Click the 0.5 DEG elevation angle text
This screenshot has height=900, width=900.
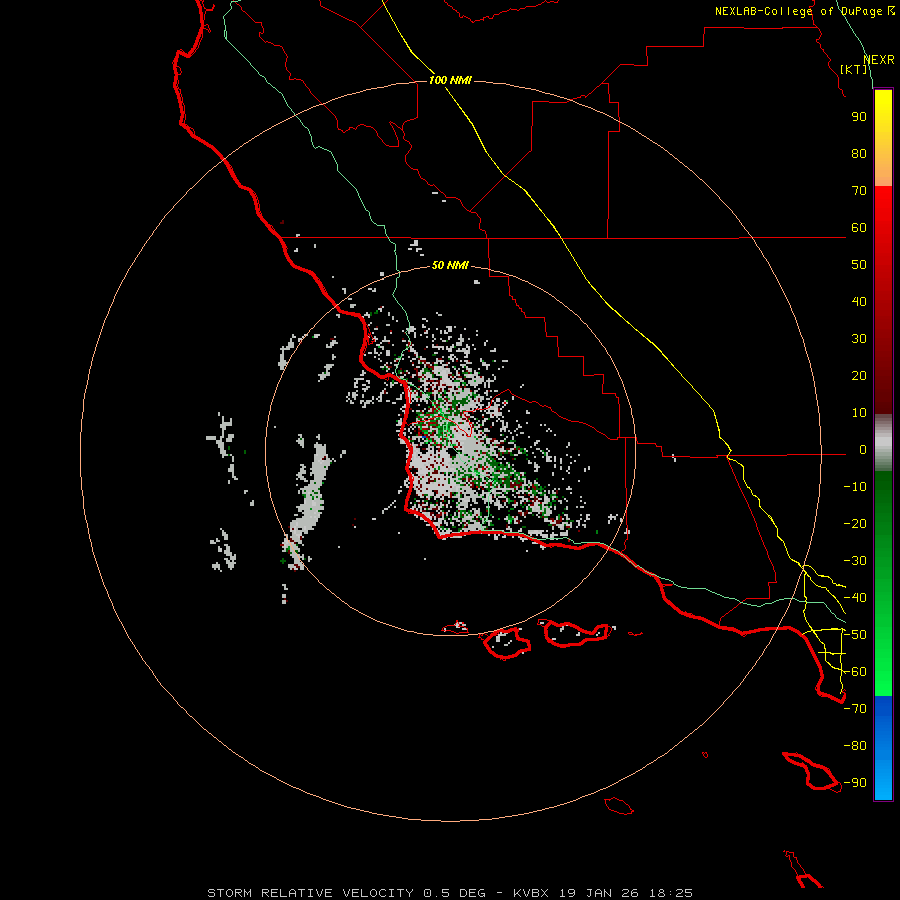click(x=455, y=893)
